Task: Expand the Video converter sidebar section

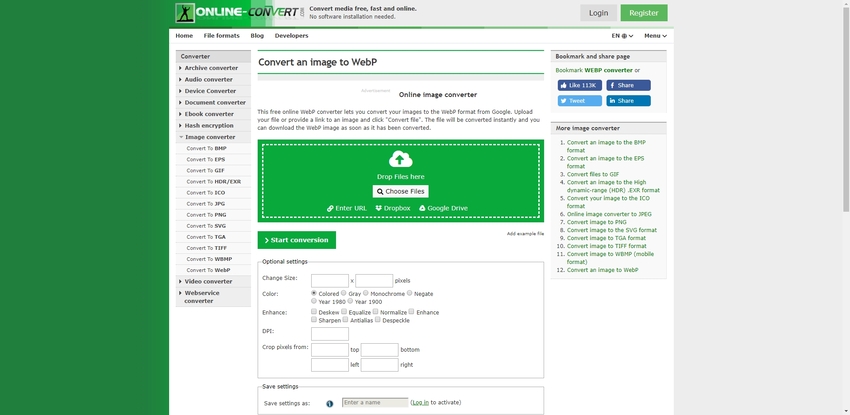Action: pos(207,281)
